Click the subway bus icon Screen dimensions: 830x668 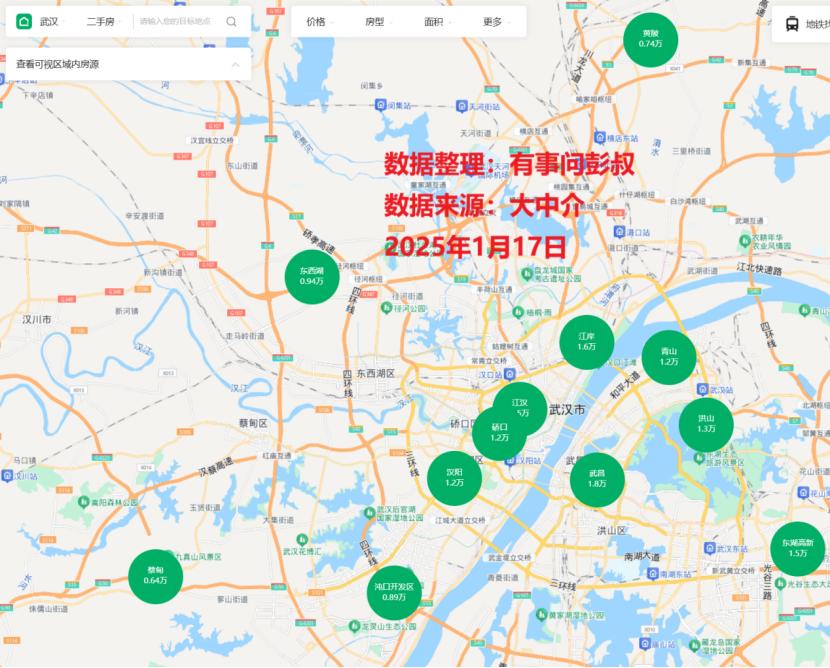click(792, 22)
